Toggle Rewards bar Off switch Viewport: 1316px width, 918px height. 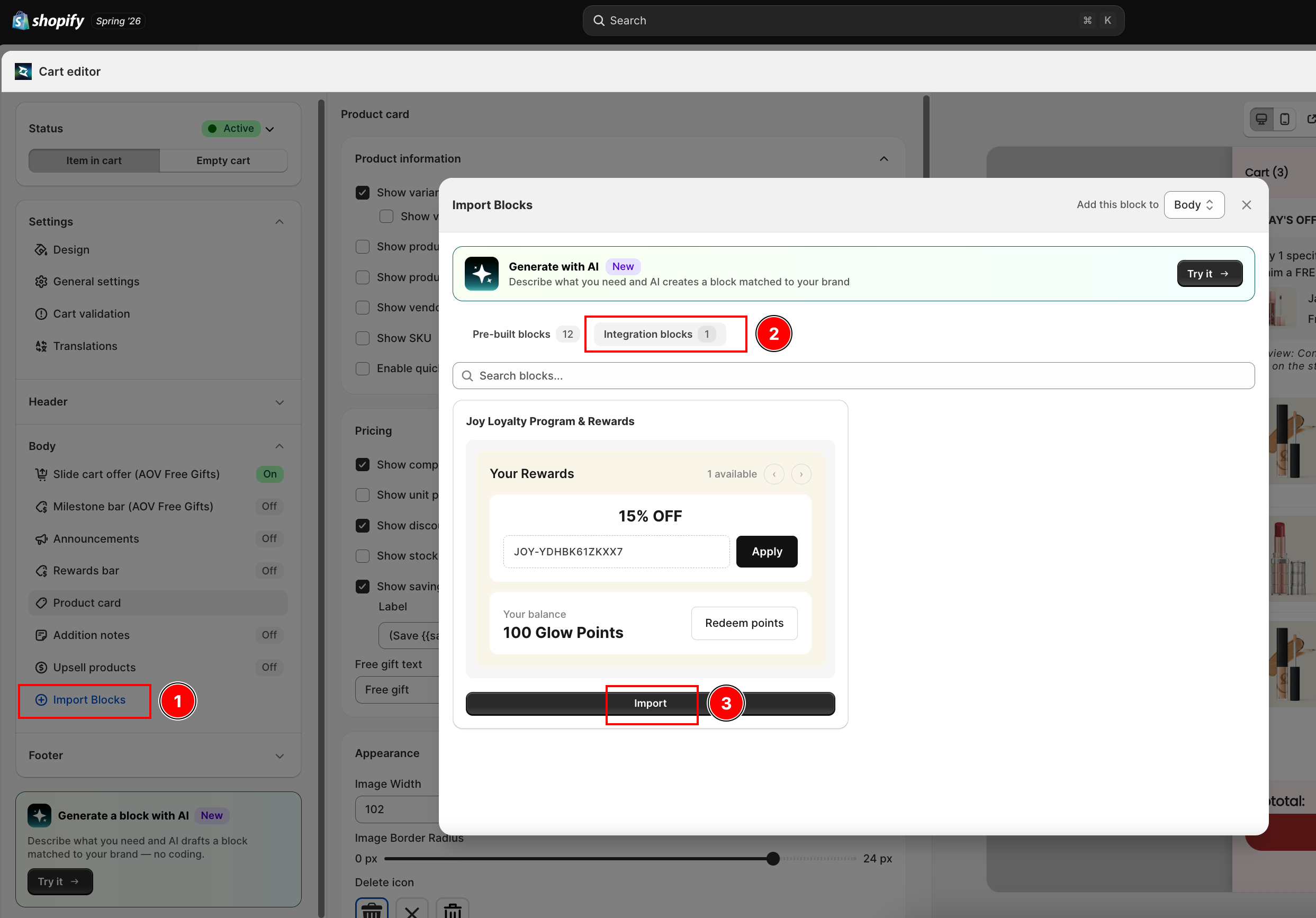(x=269, y=571)
